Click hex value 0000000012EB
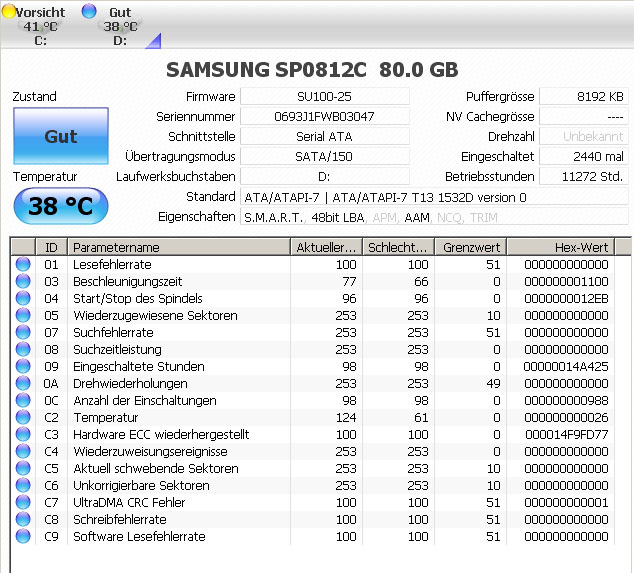 [x=566, y=298]
